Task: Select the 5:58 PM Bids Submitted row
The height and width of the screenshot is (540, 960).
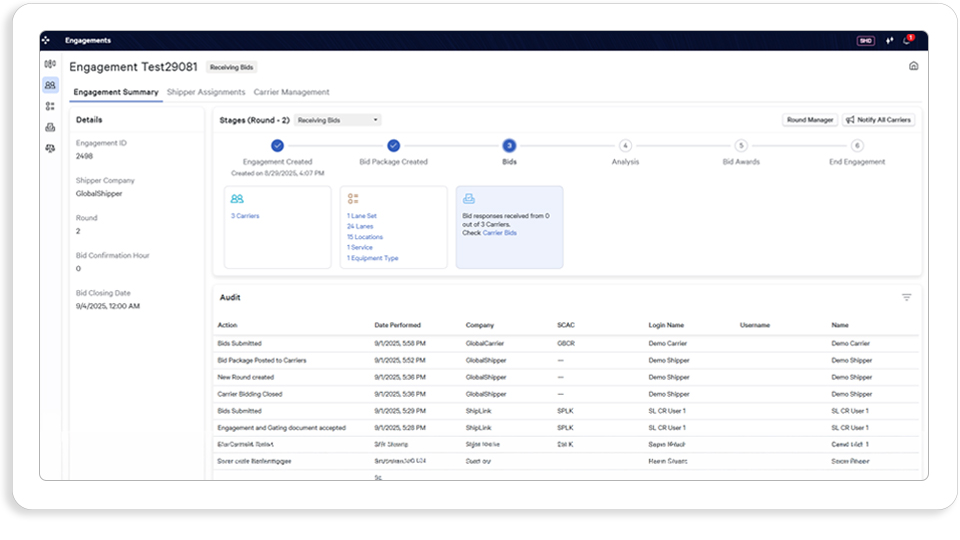Action: [x=567, y=343]
